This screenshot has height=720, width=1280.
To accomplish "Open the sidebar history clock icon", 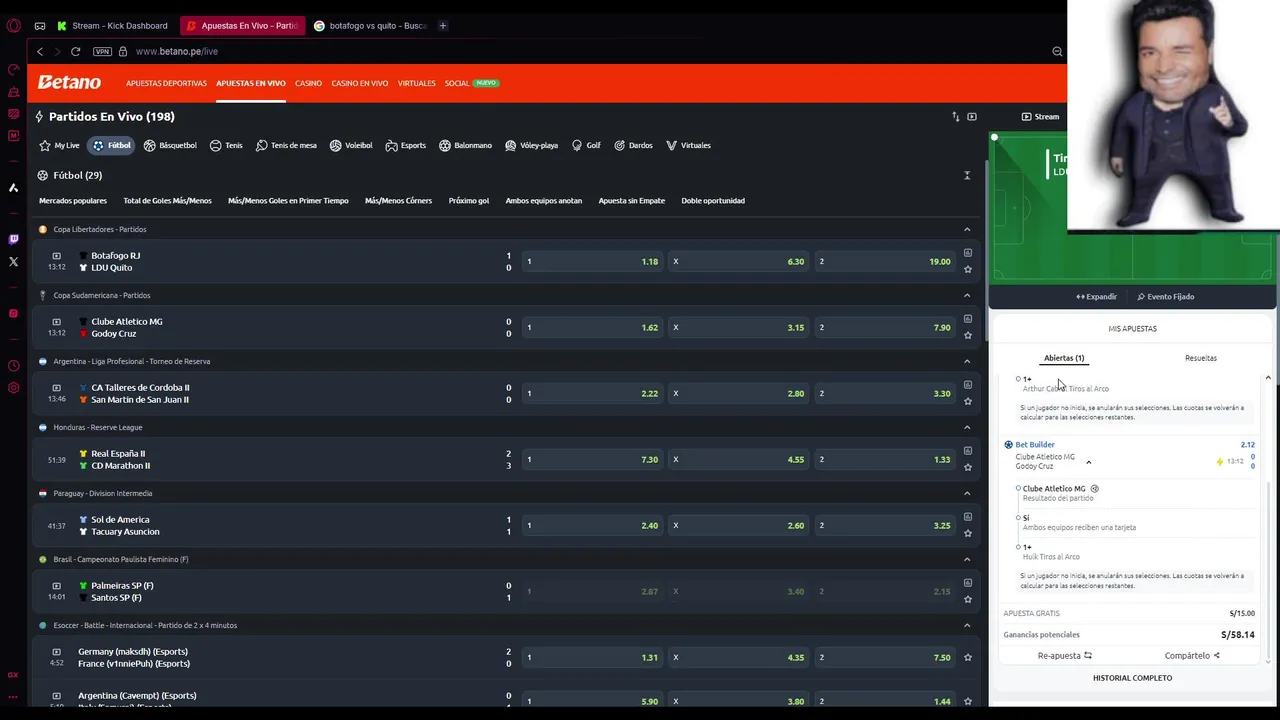I will click(13, 366).
